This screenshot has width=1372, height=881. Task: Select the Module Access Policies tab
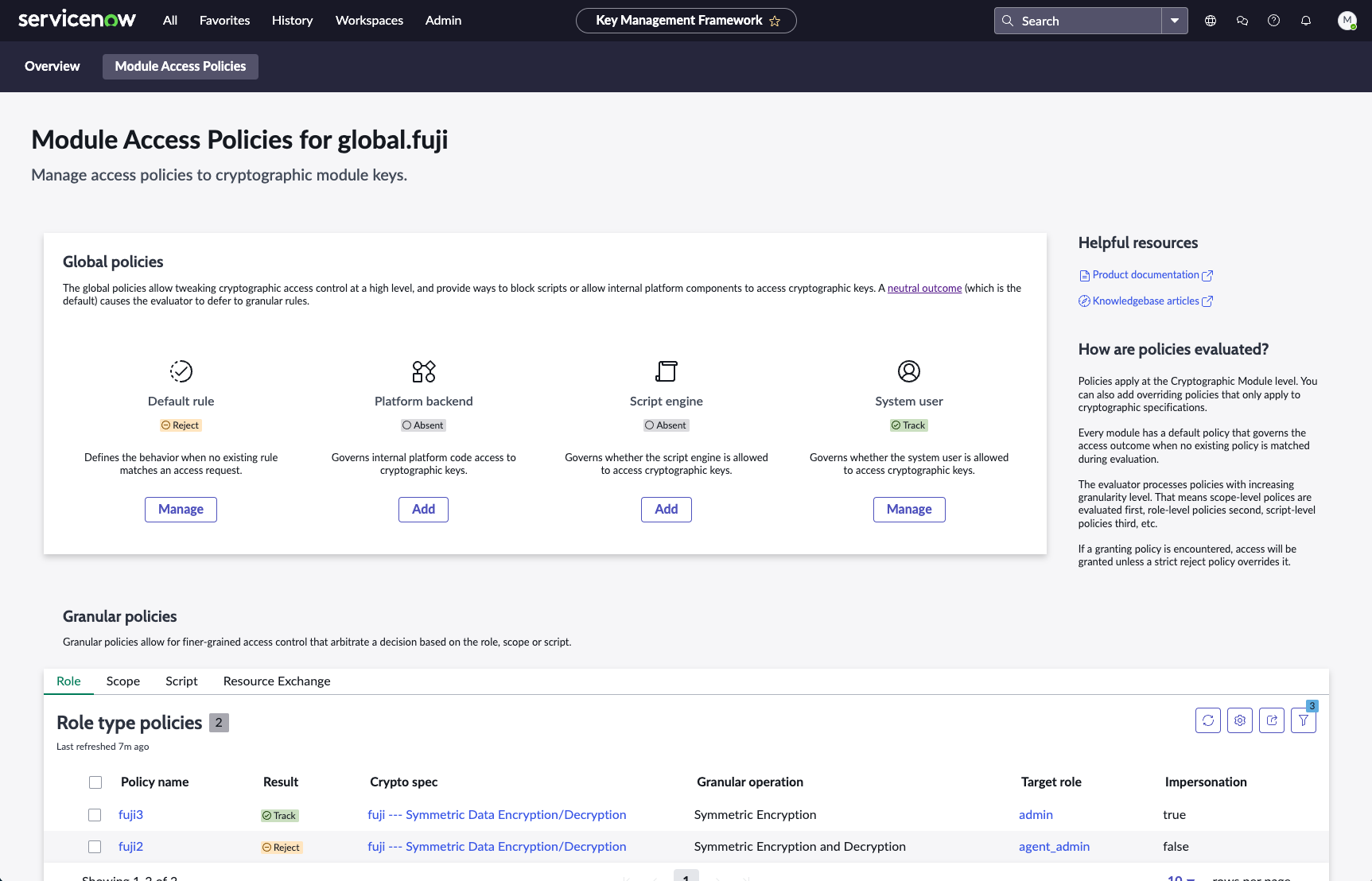point(181,67)
